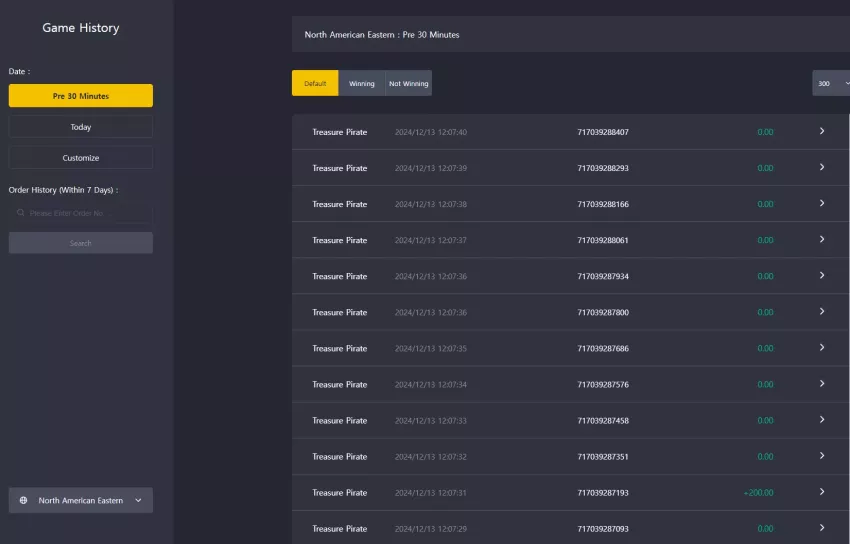The width and height of the screenshot is (850, 544).
Task: Click the Search button
Action: [81, 243]
